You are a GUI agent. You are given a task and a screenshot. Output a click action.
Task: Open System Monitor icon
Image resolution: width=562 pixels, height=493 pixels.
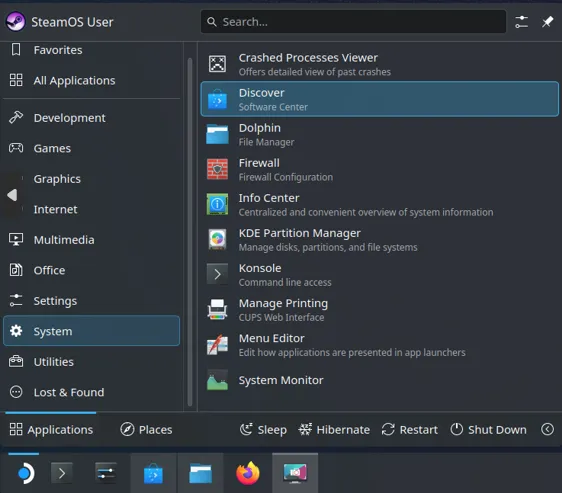217,380
